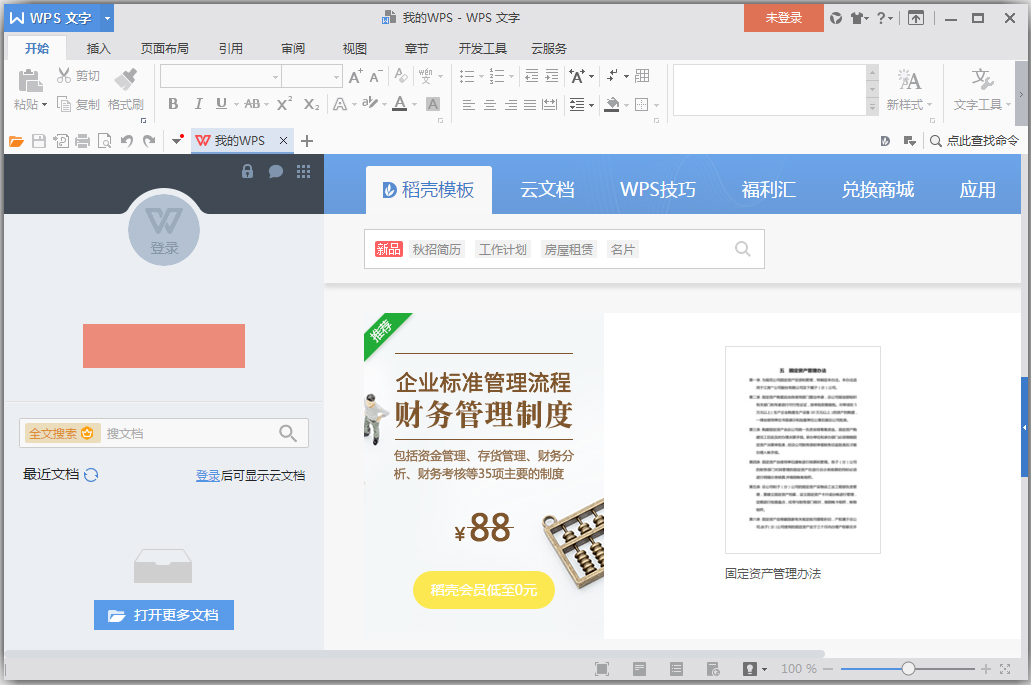The width and height of the screenshot is (1031, 685).
Task: Click the clear formatting eraser icon
Action: pos(400,76)
